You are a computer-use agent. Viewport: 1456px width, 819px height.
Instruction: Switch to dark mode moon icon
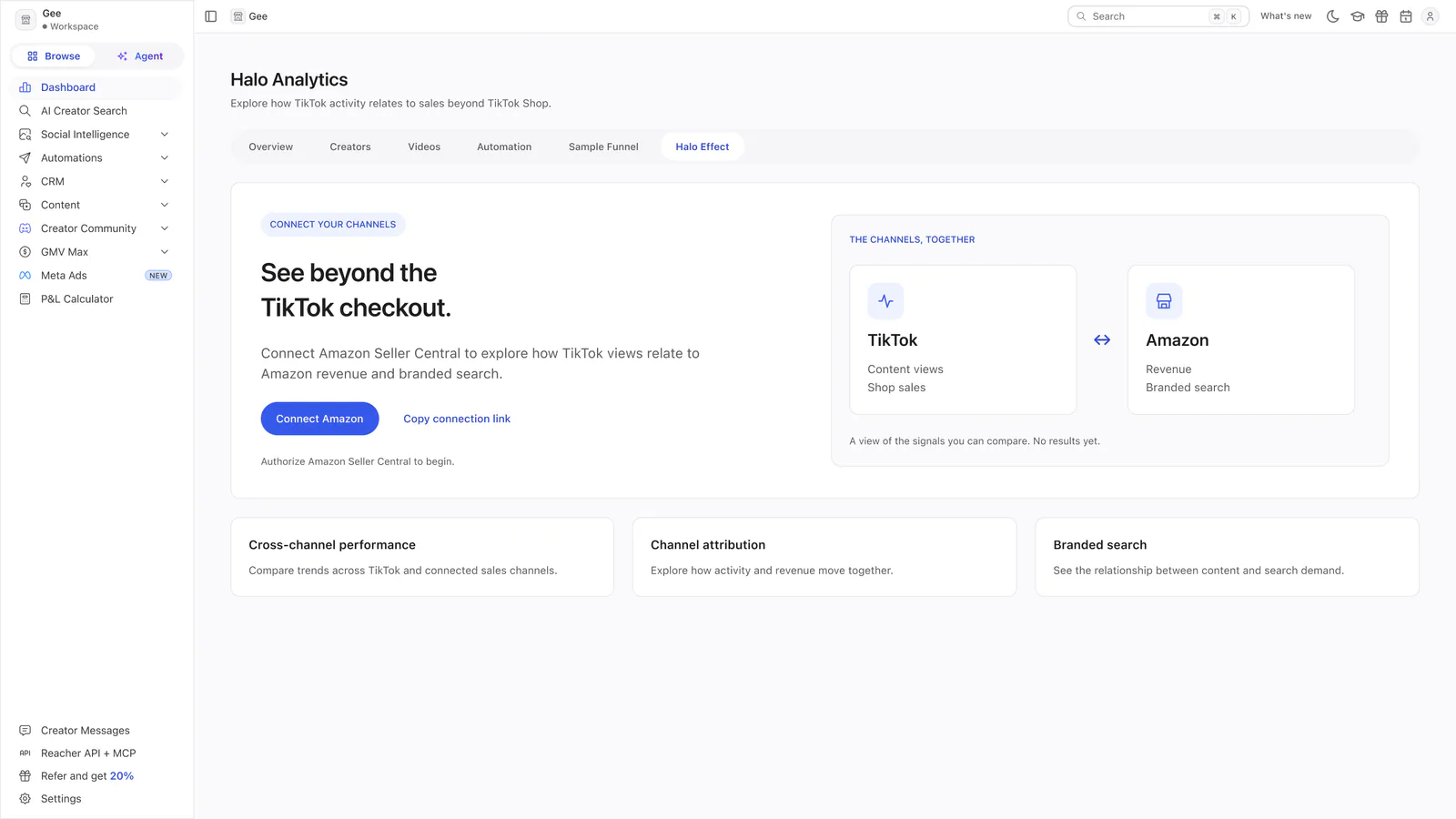(x=1332, y=16)
